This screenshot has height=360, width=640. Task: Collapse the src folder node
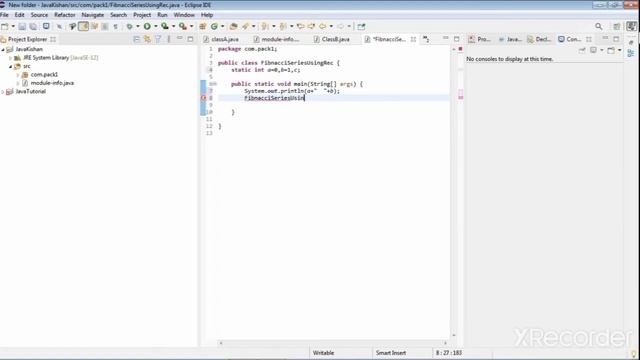(11, 66)
